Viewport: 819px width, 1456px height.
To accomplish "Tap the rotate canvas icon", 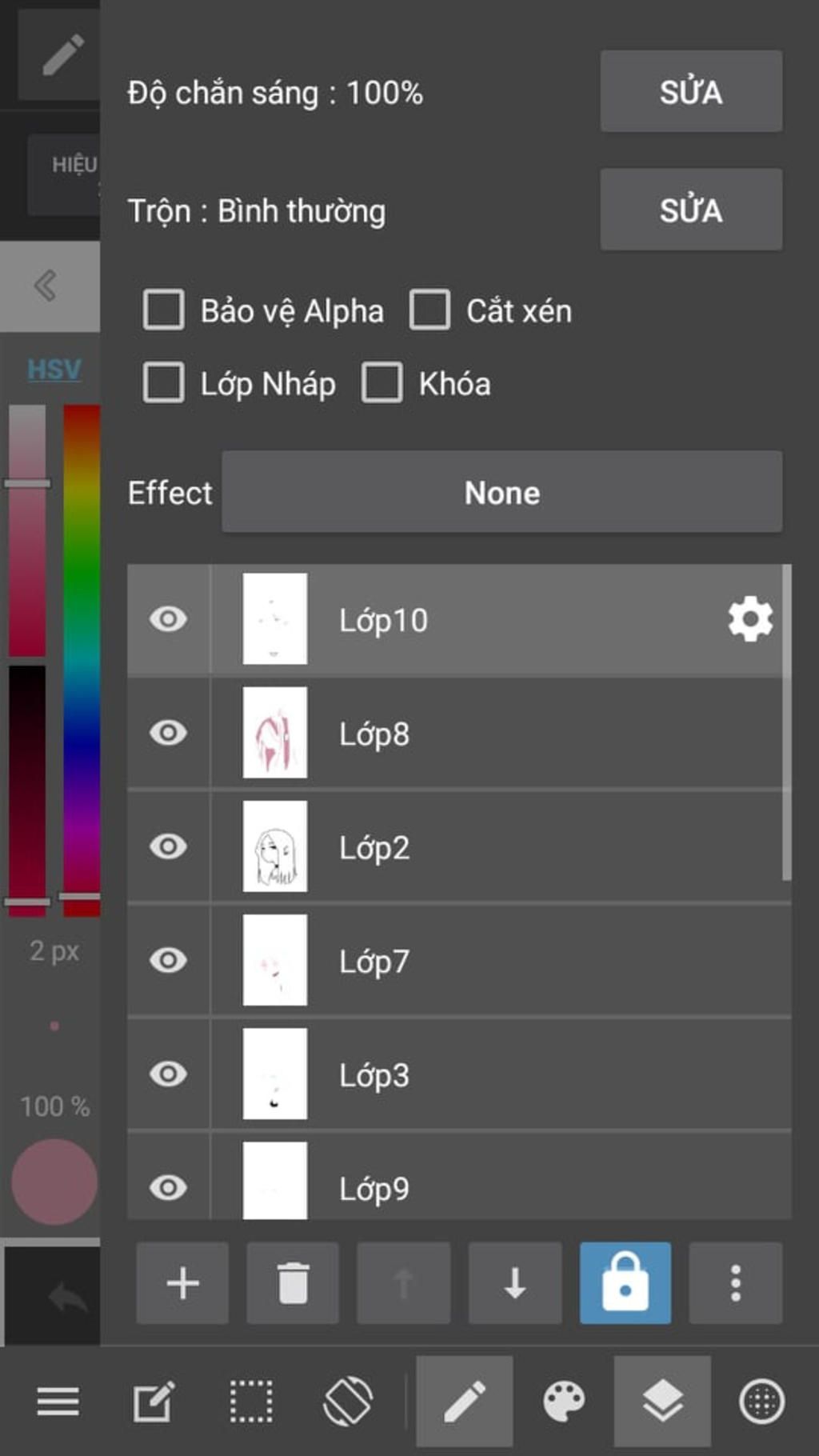I will (348, 1402).
